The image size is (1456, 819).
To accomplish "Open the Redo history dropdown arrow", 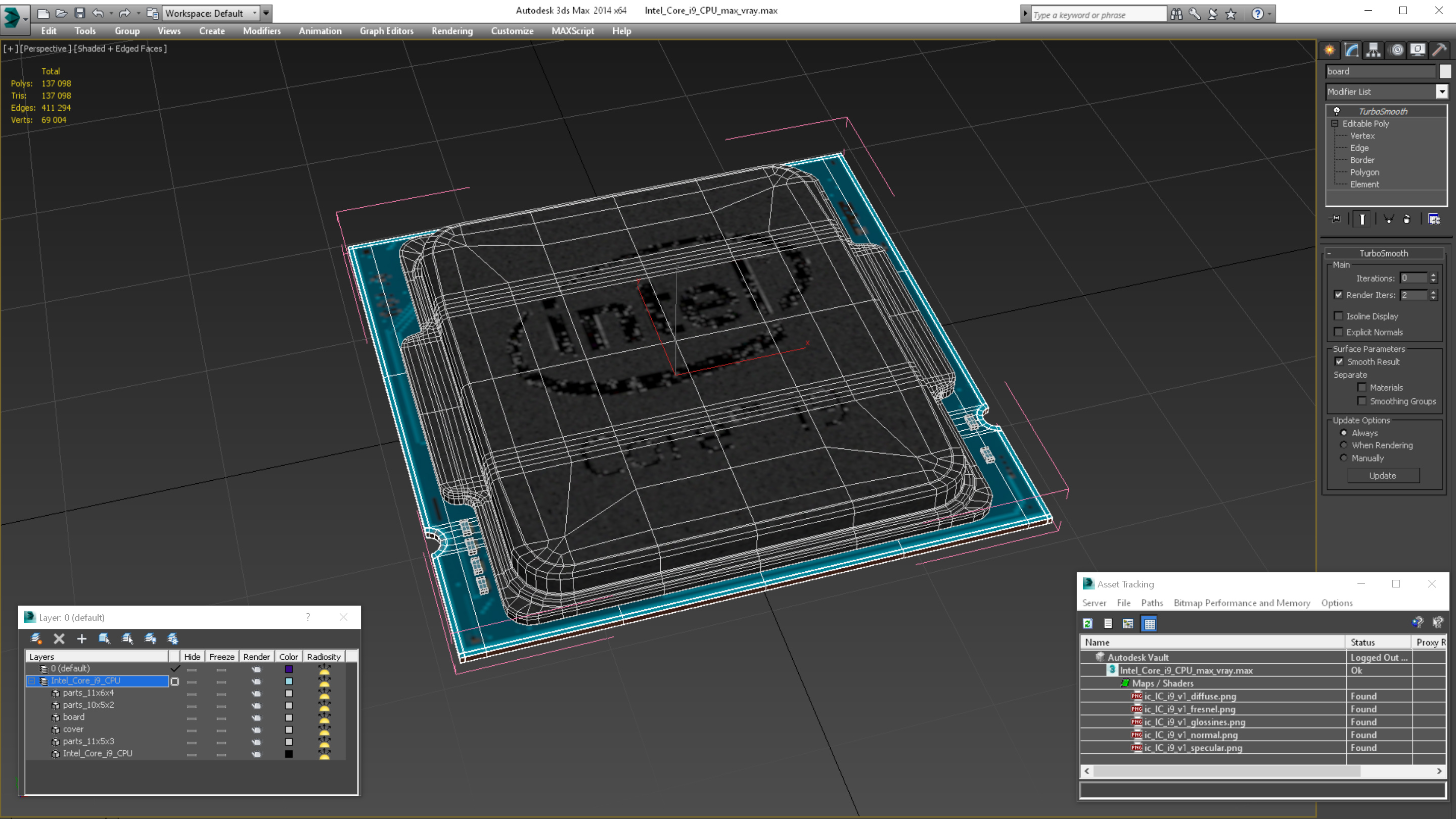I will [138, 13].
